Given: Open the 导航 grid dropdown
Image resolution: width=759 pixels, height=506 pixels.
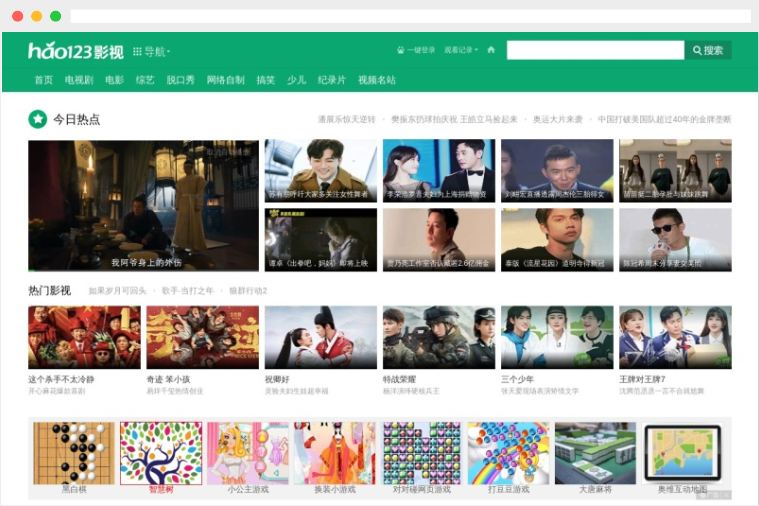Looking at the screenshot, I should tap(152, 51).
